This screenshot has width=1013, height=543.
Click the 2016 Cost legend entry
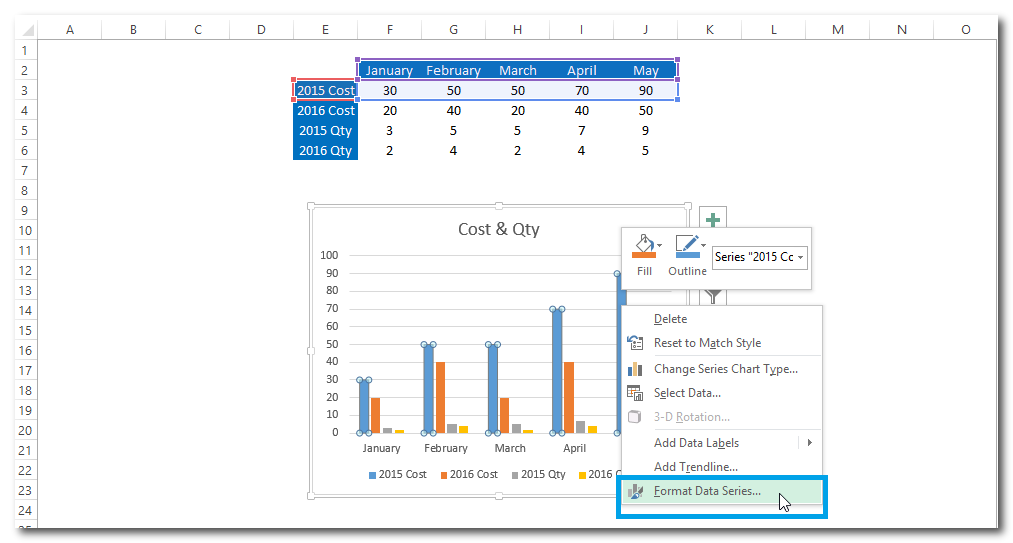pyautogui.click(x=468, y=474)
